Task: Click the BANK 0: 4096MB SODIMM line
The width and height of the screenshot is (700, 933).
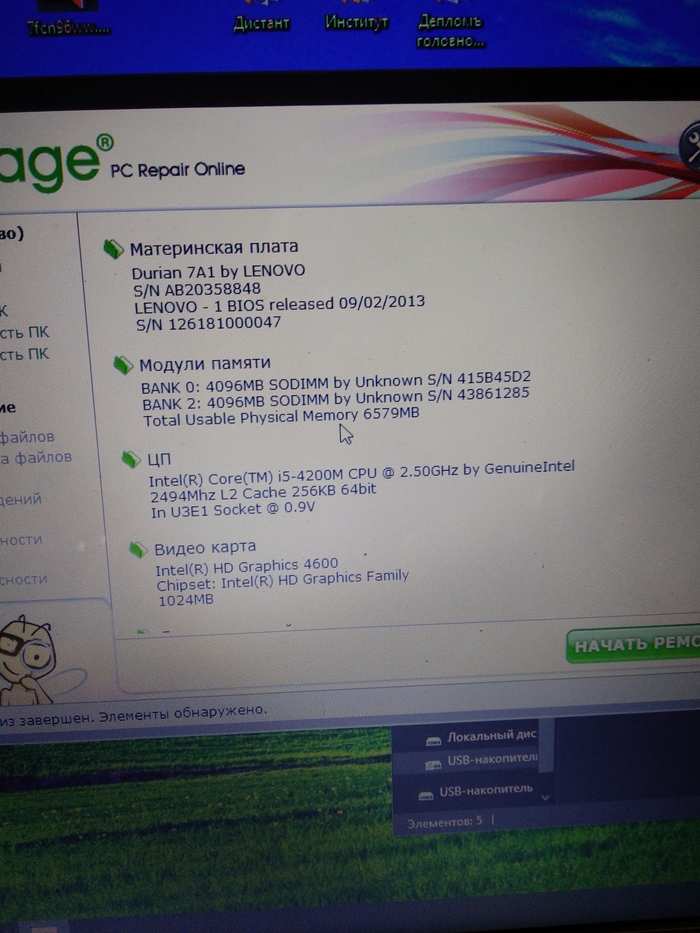Action: point(336,383)
